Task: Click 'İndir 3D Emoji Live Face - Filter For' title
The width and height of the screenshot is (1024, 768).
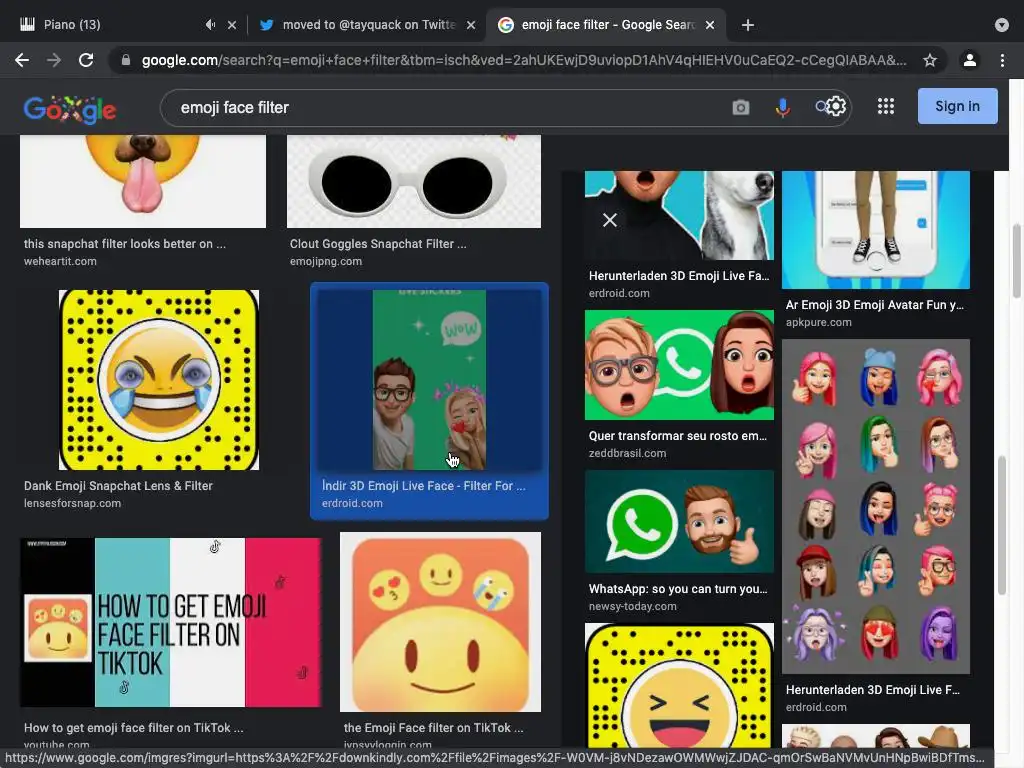Action: click(x=423, y=486)
